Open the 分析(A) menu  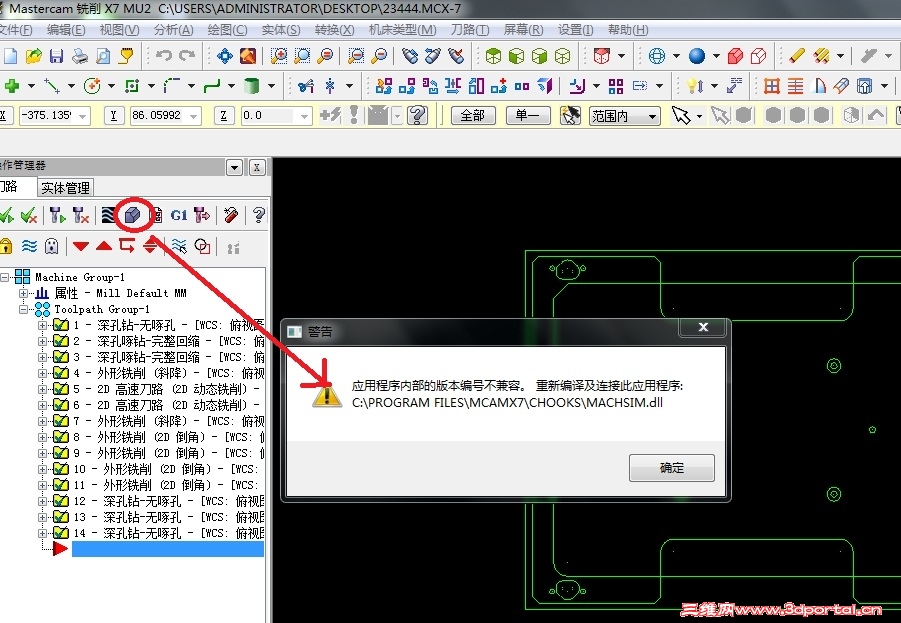[173, 30]
